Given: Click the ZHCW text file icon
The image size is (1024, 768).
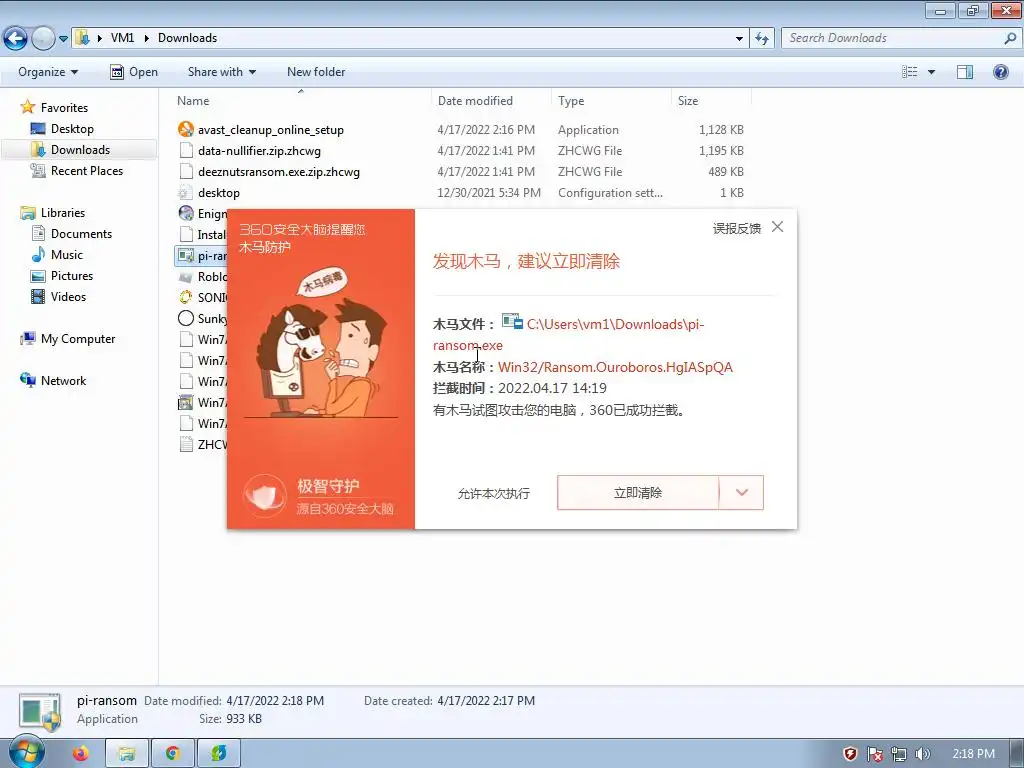Looking at the screenshot, I should [186, 445].
